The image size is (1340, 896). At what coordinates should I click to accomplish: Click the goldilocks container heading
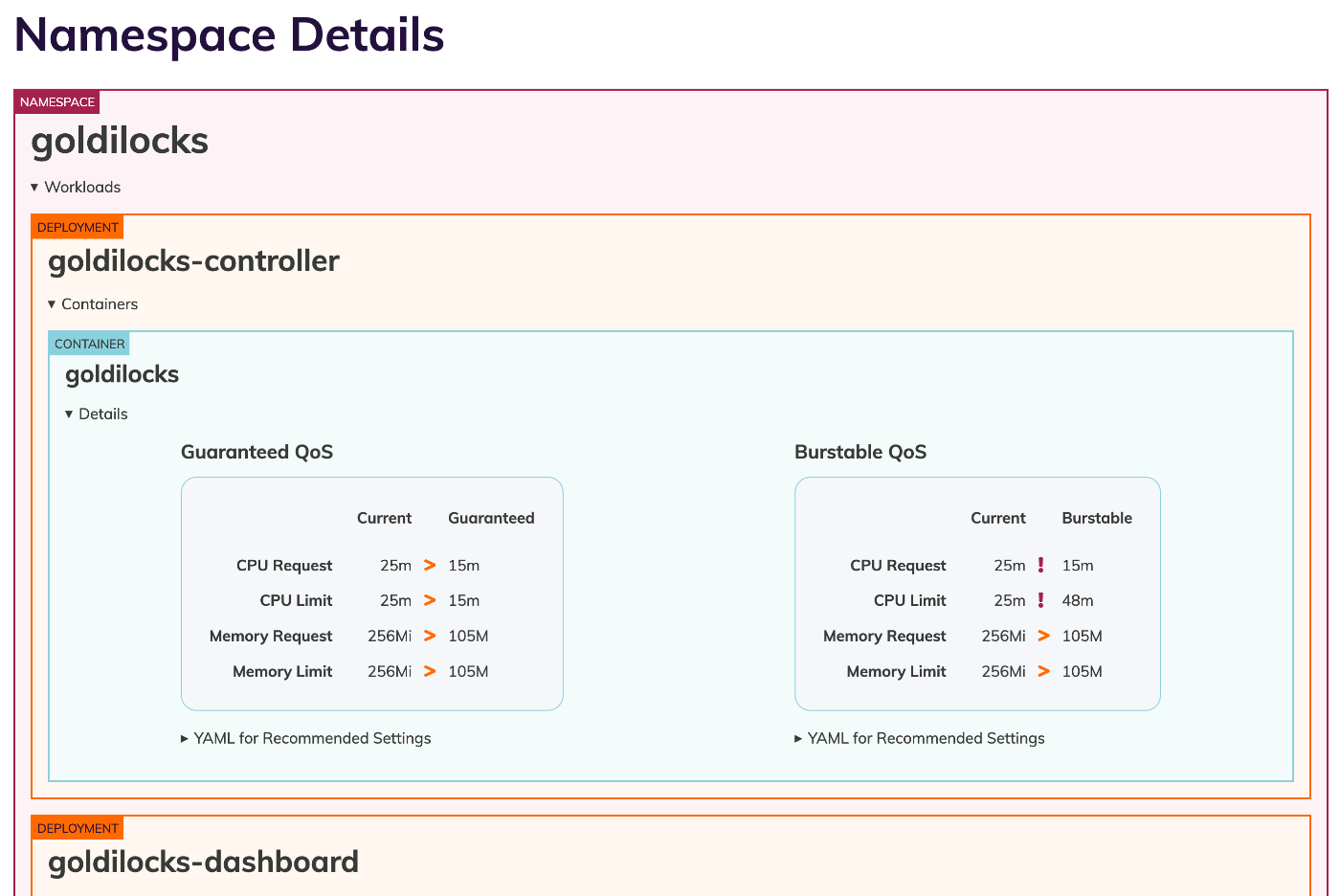[122, 373]
